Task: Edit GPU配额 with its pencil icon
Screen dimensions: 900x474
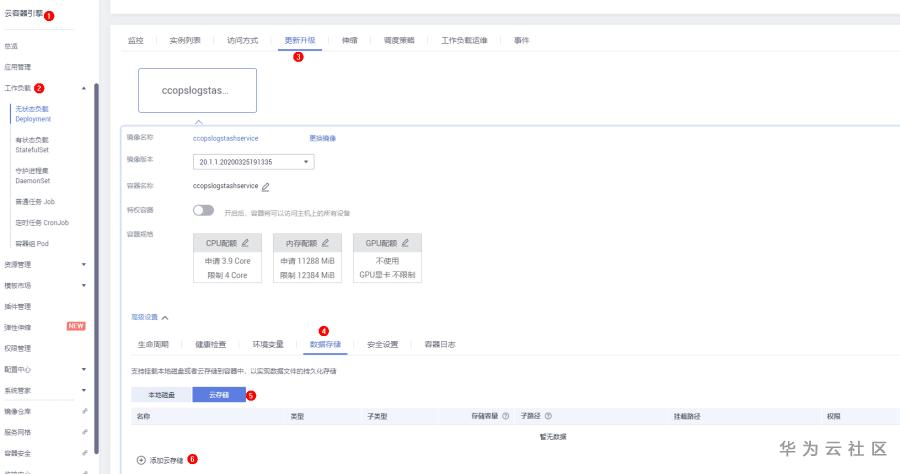Action: (x=405, y=243)
